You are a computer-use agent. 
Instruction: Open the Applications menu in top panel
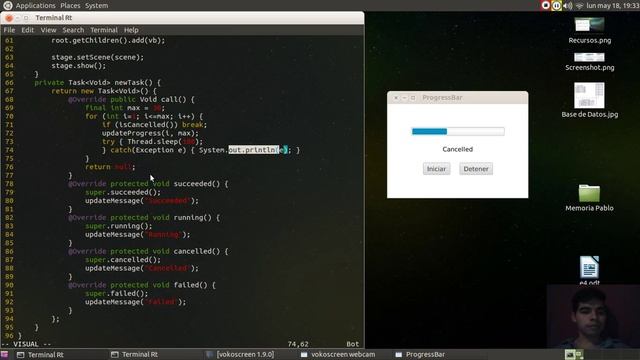click(36, 6)
